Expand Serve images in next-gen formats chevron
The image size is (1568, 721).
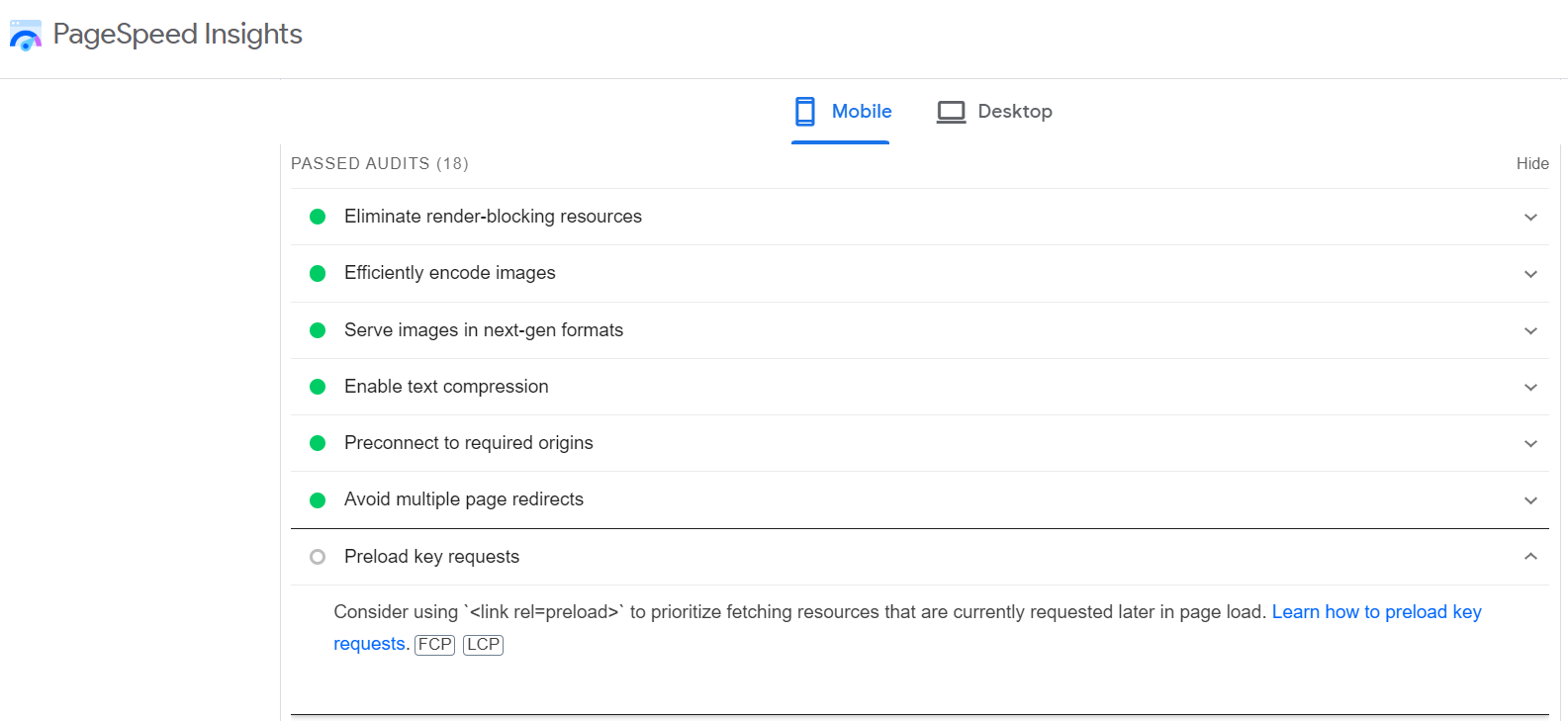(x=1530, y=331)
